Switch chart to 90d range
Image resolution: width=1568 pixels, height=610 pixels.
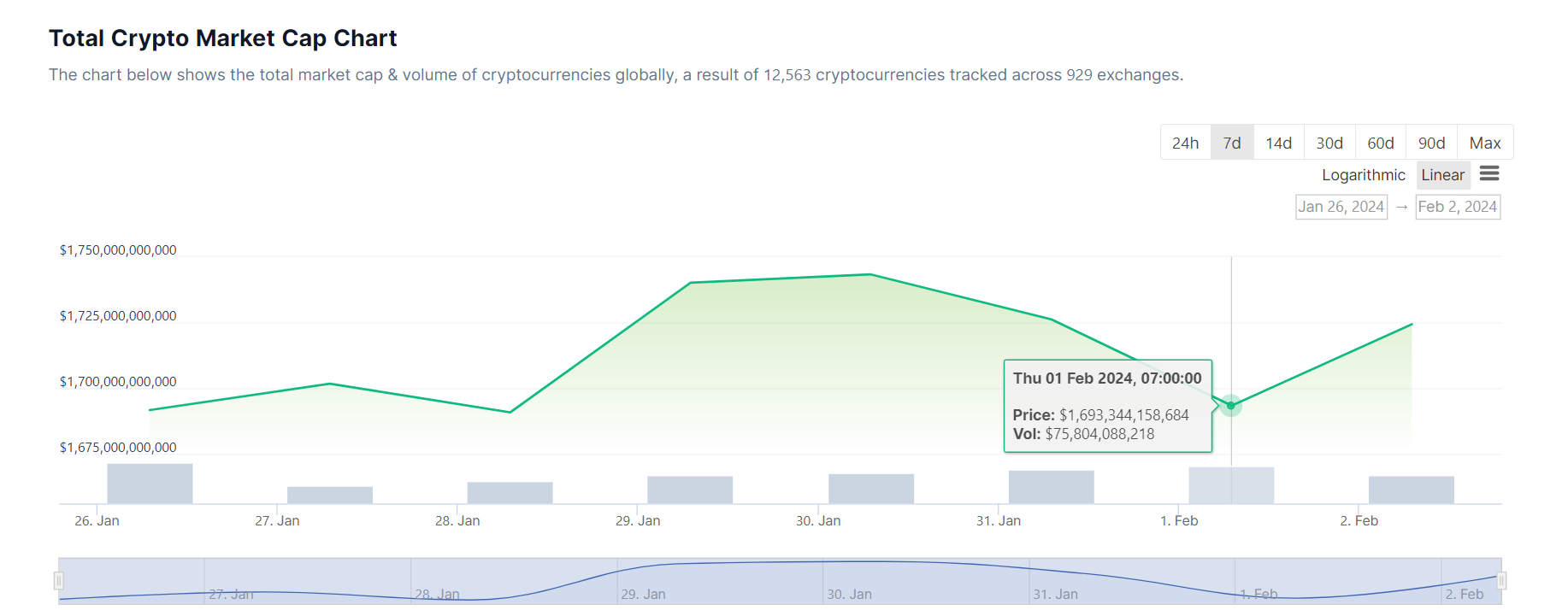(x=1431, y=143)
